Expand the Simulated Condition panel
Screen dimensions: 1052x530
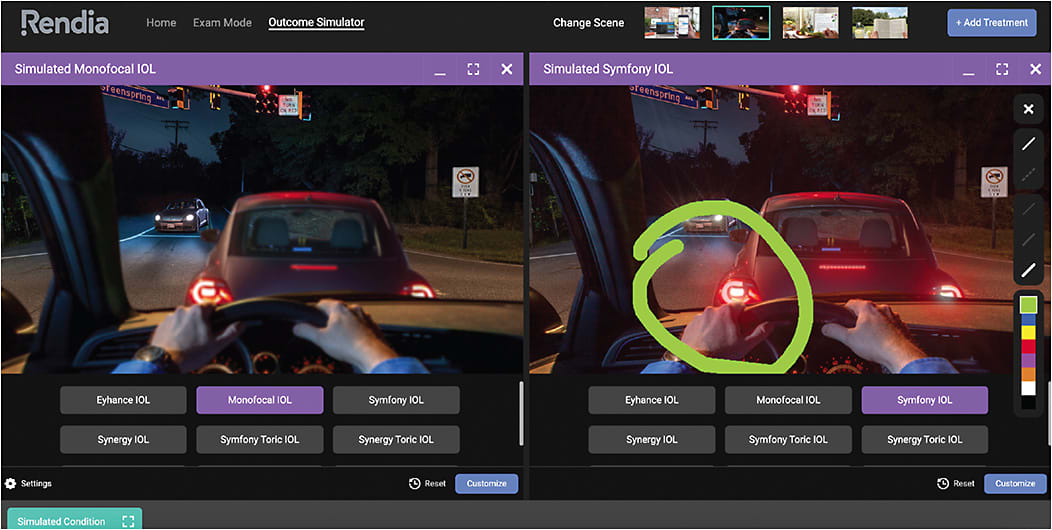(x=129, y=521)
